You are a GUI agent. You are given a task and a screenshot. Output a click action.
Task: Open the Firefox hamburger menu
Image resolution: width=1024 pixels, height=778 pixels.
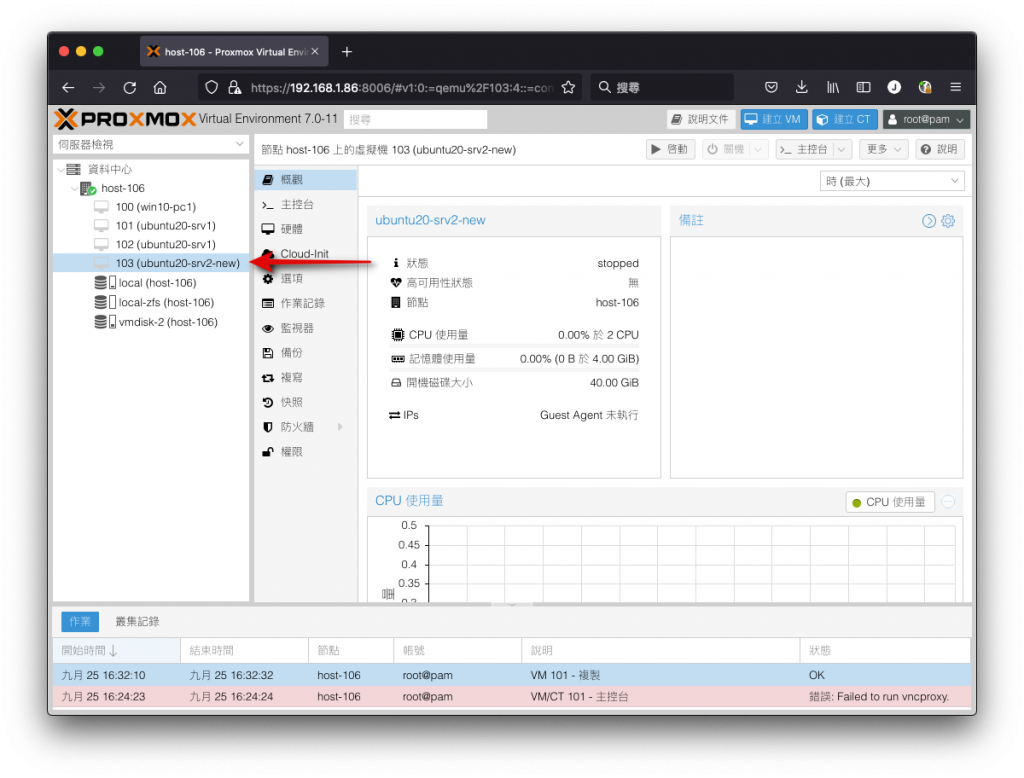pos(955,88)
